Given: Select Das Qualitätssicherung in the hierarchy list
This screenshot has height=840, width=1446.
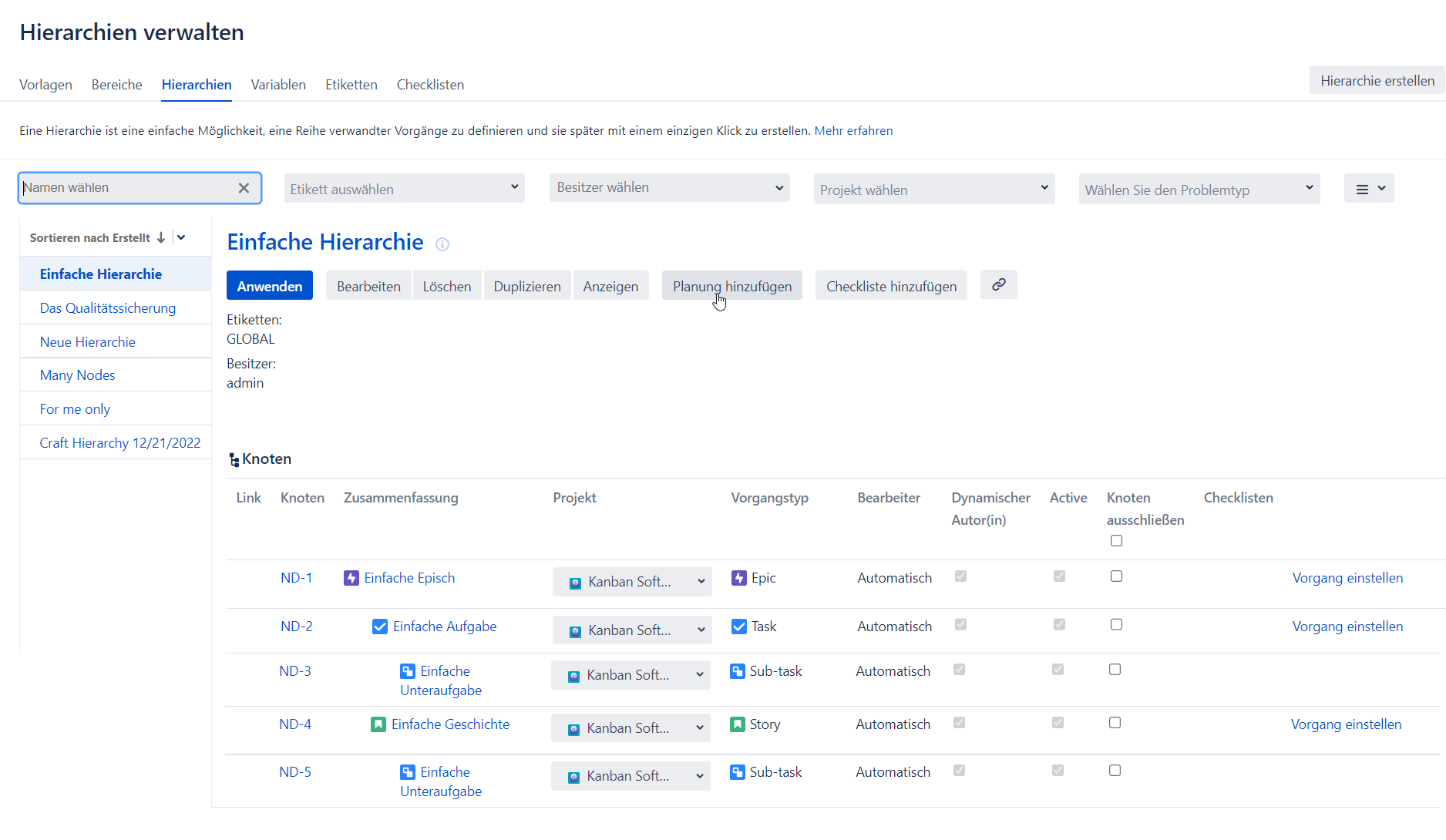Looking at the screenshot, I should click(x=108, y=308).
